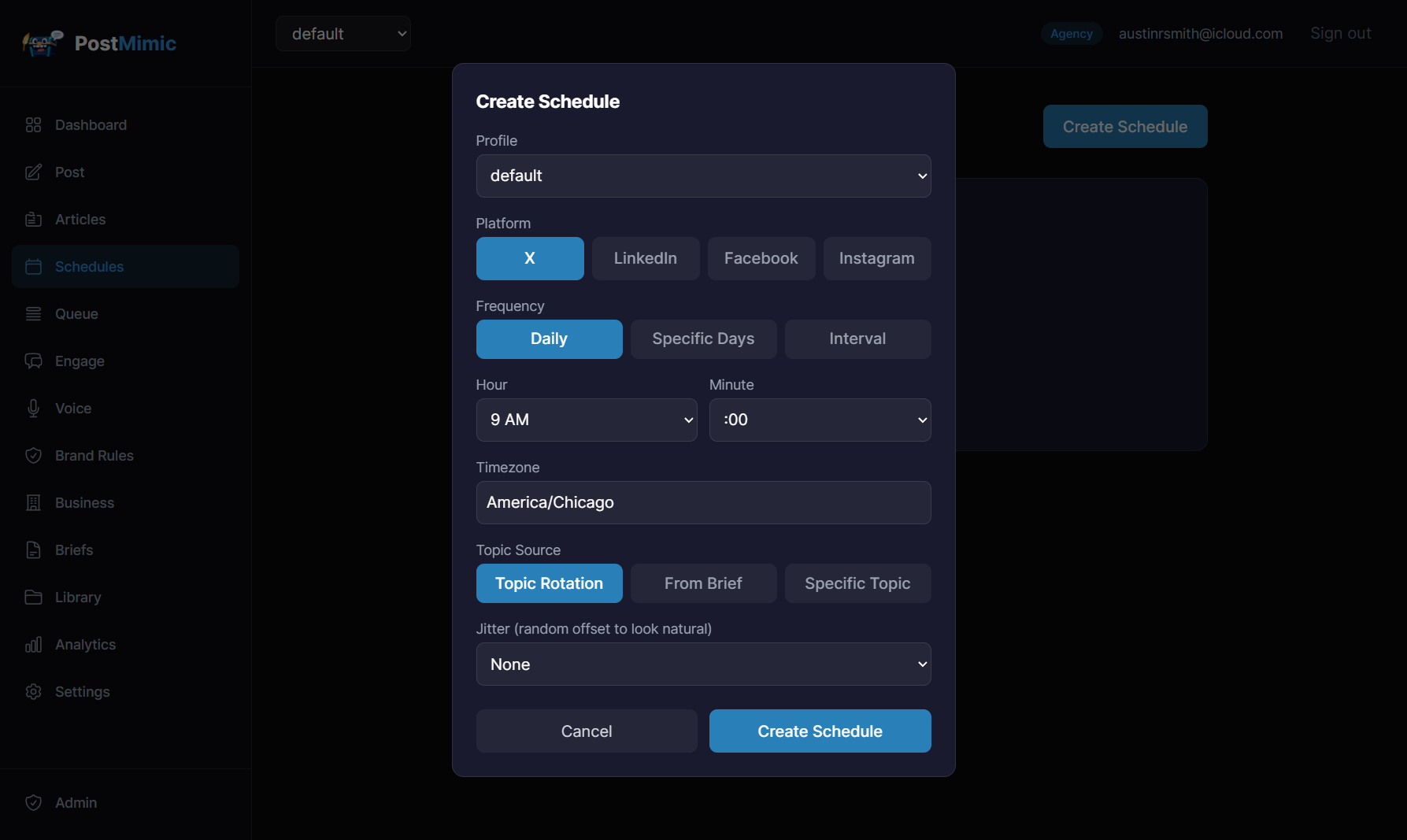Go to Business in the sidebar
The width and height of the screenshot is (1407, 840).
[126, 503]
